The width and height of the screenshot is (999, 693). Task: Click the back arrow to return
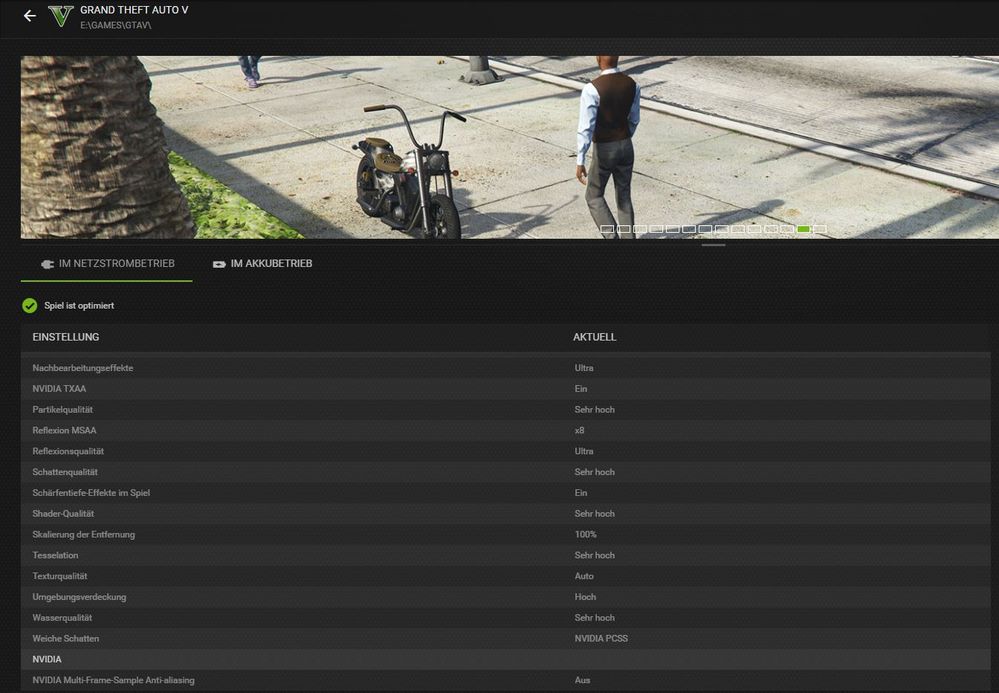[29, 16]
